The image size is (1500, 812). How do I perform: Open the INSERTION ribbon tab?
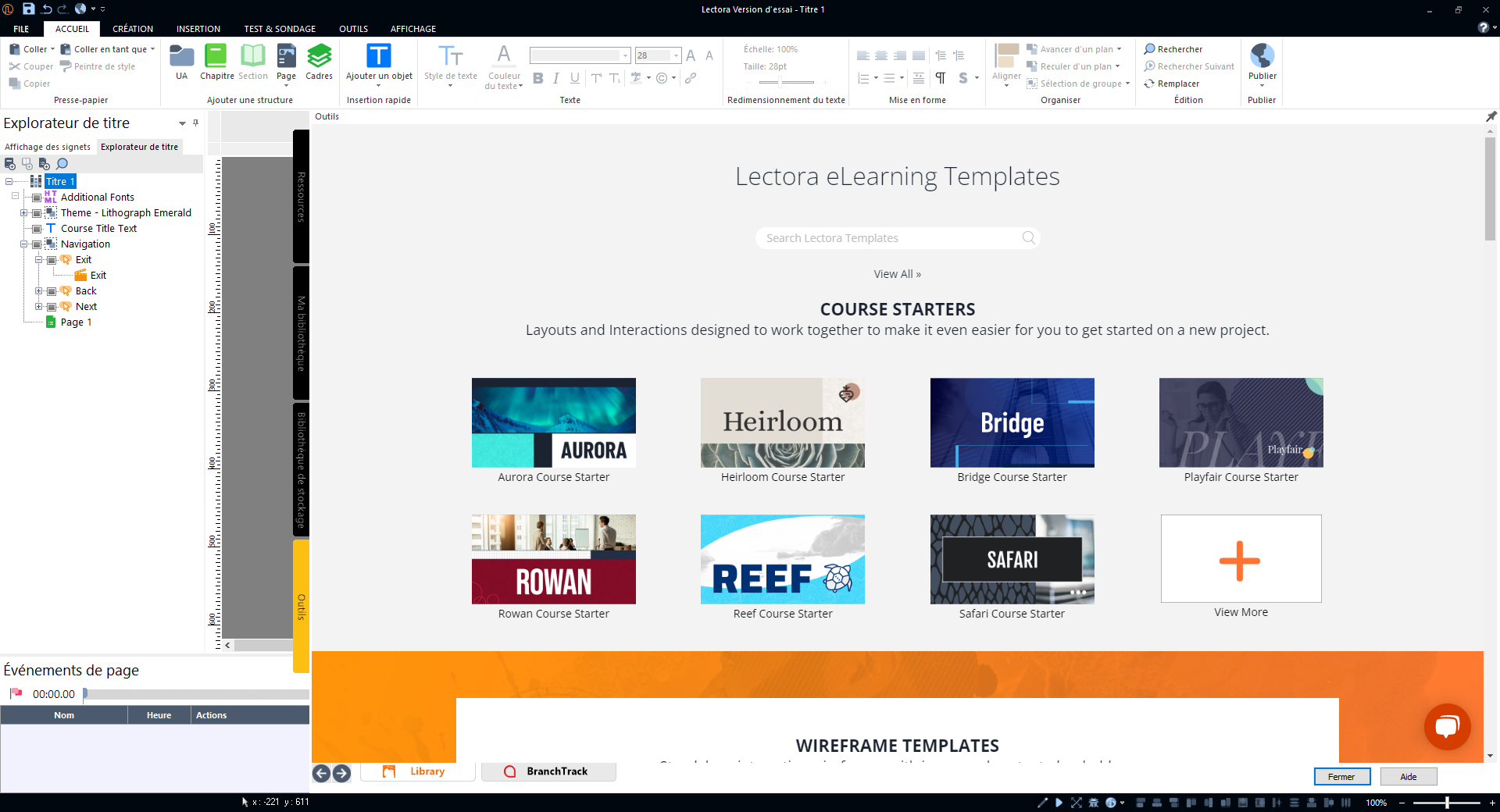(x=198, y=29)
